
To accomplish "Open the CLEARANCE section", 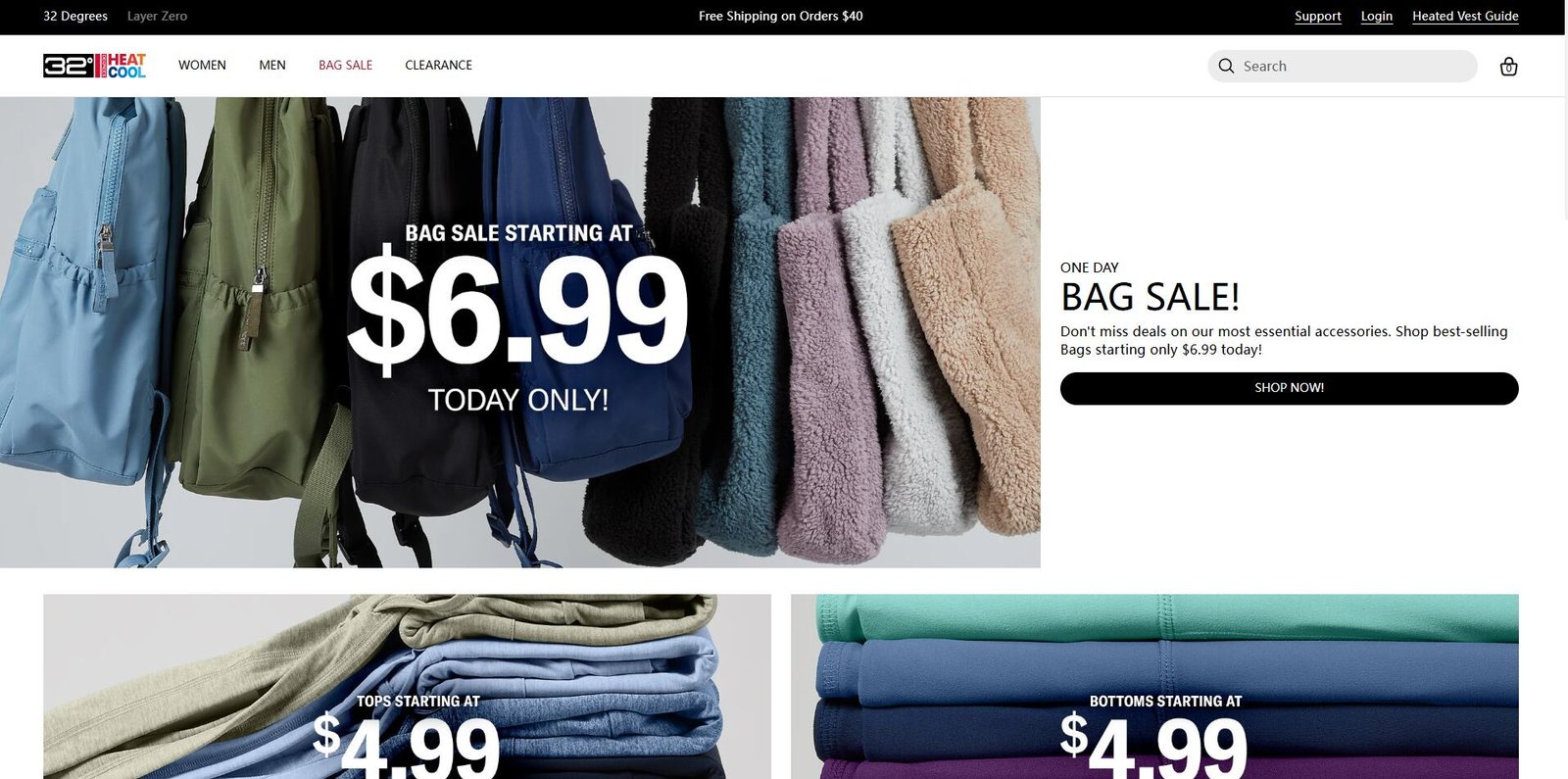I will (438, 66).
